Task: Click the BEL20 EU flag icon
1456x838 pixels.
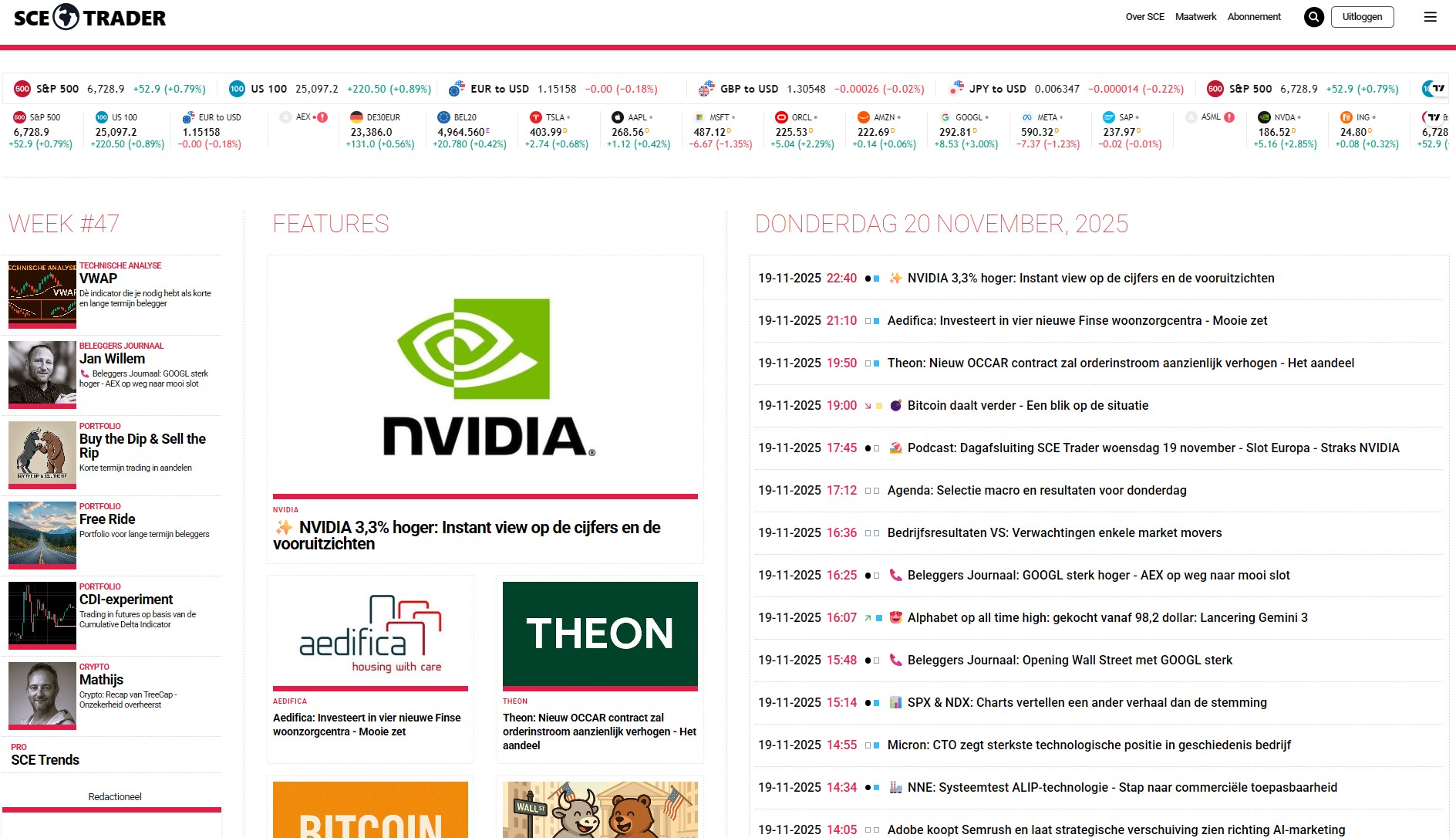Action: click(x=443, y=117)
